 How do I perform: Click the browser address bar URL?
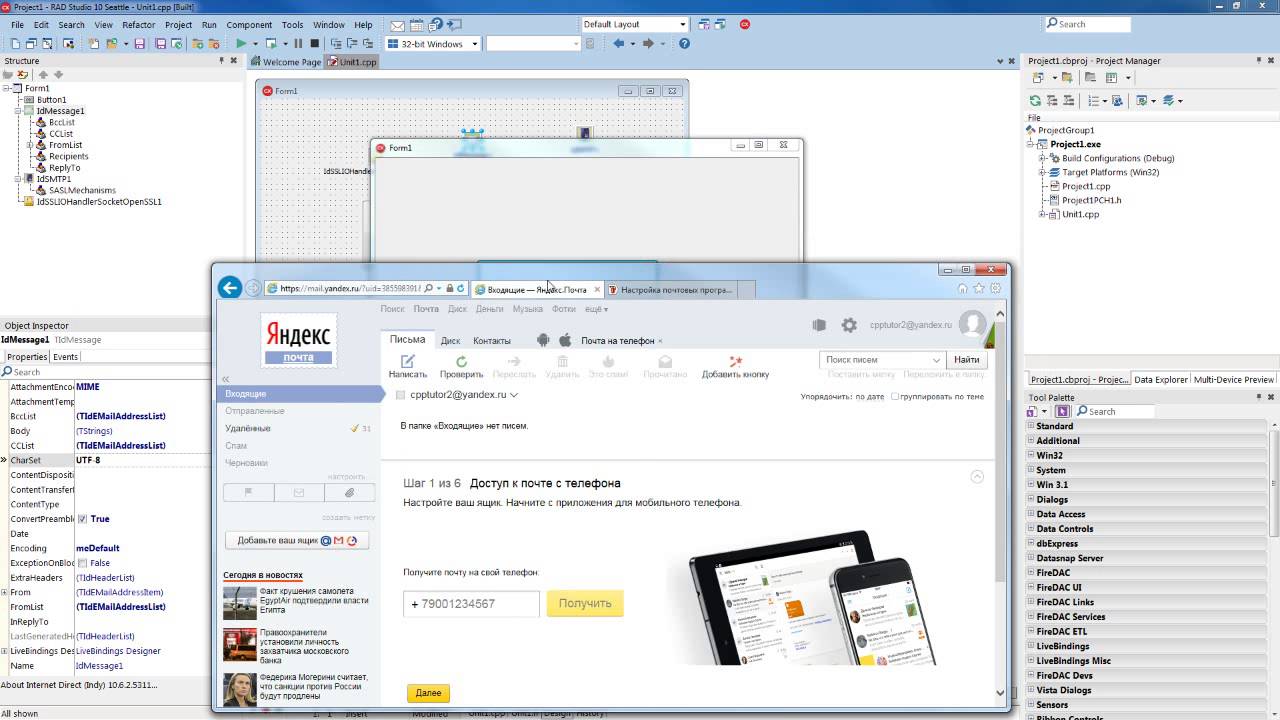tap(349, 289)
